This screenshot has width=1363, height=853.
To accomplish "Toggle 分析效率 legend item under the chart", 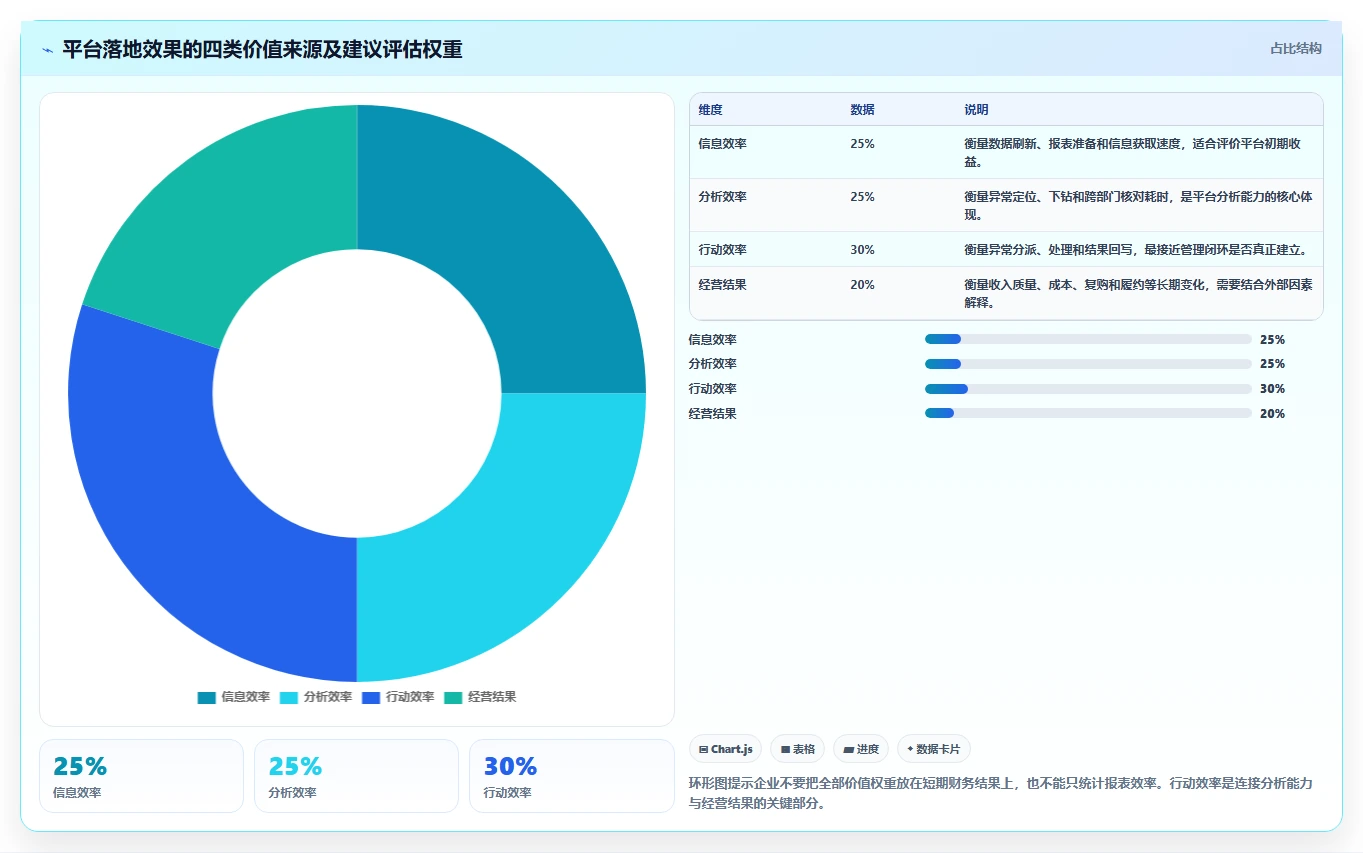I will (x=316, y=697).
